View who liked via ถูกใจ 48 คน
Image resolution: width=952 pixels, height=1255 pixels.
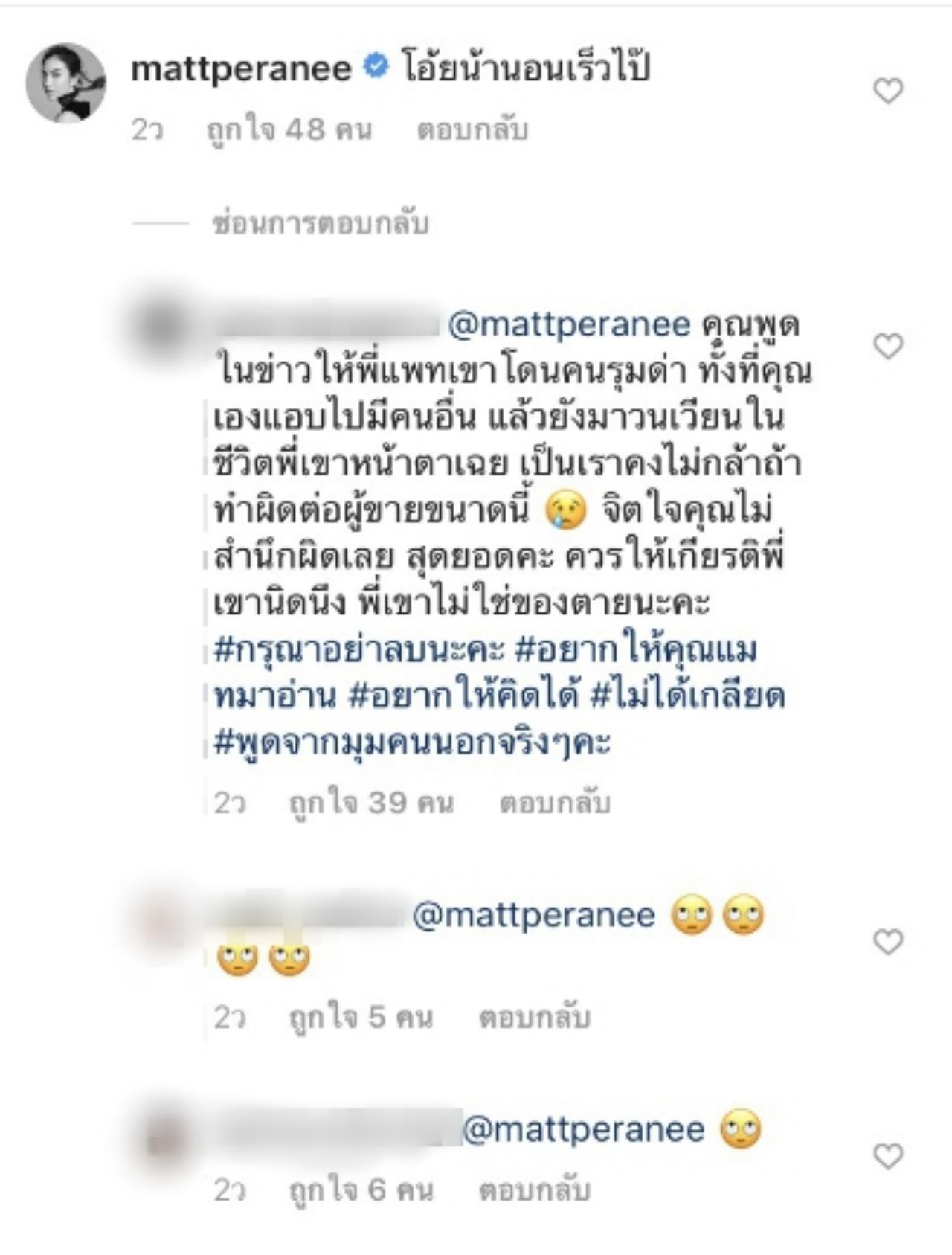click(x=289, y=129)
